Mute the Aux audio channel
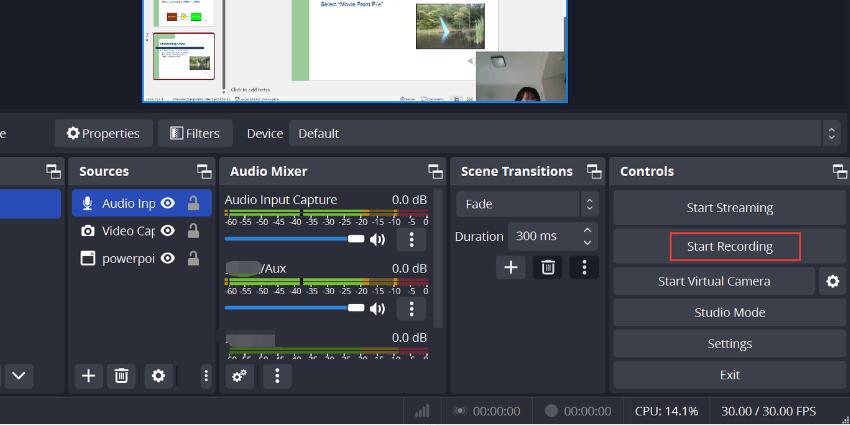 (377, 308)
